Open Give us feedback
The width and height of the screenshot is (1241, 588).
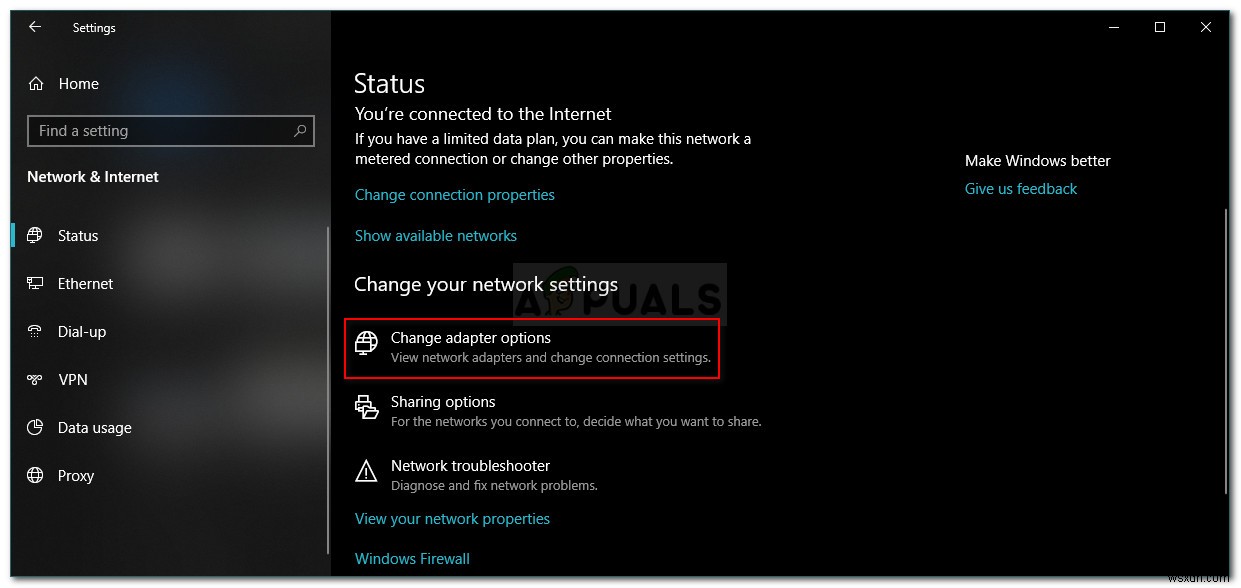point(1020,188)
